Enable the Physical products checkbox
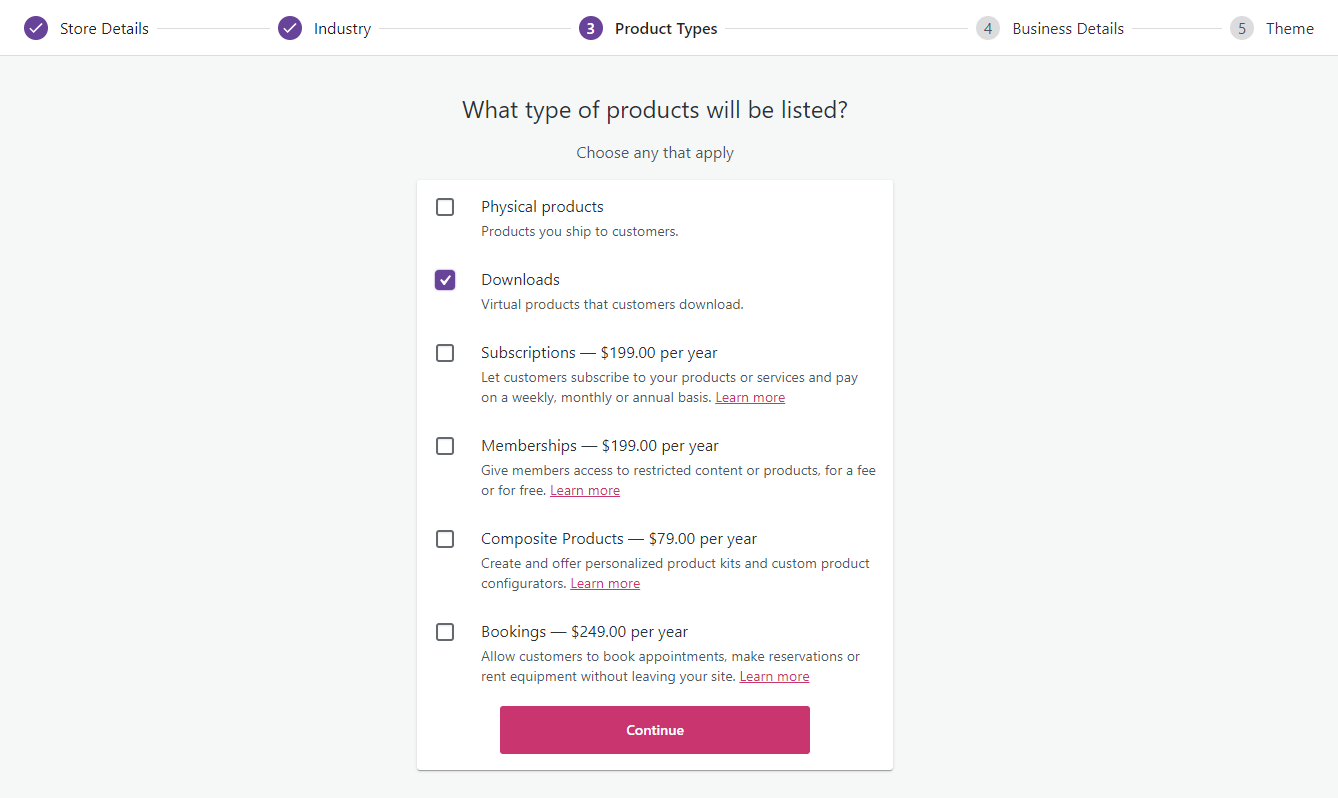The height and width of the screenshot is (798, 1338). tap(445, 207)
